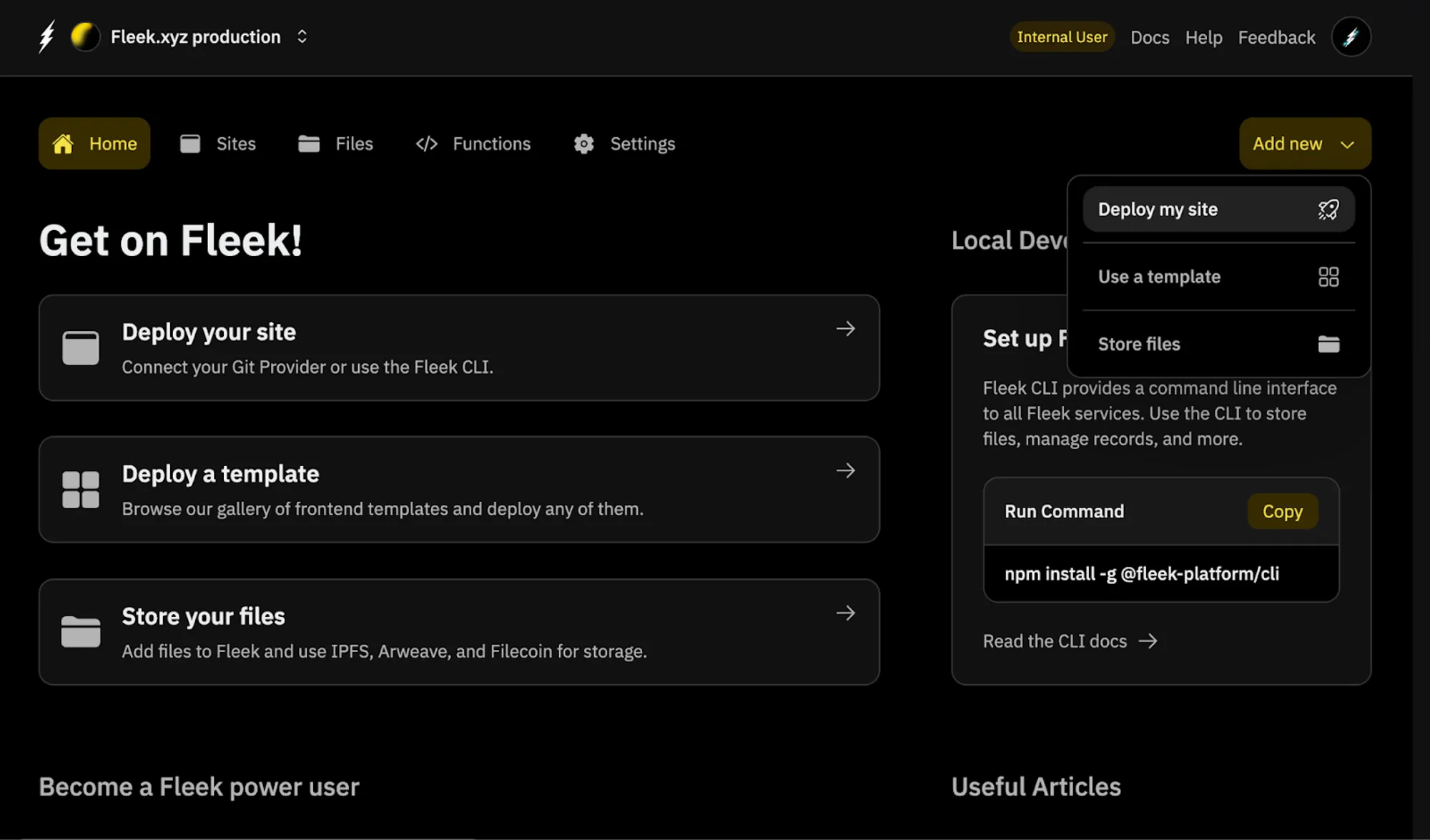The width and height of the screenshot is (1430, 840).
Task: Click the yellow moon project avatar
Action: [85, 36]
